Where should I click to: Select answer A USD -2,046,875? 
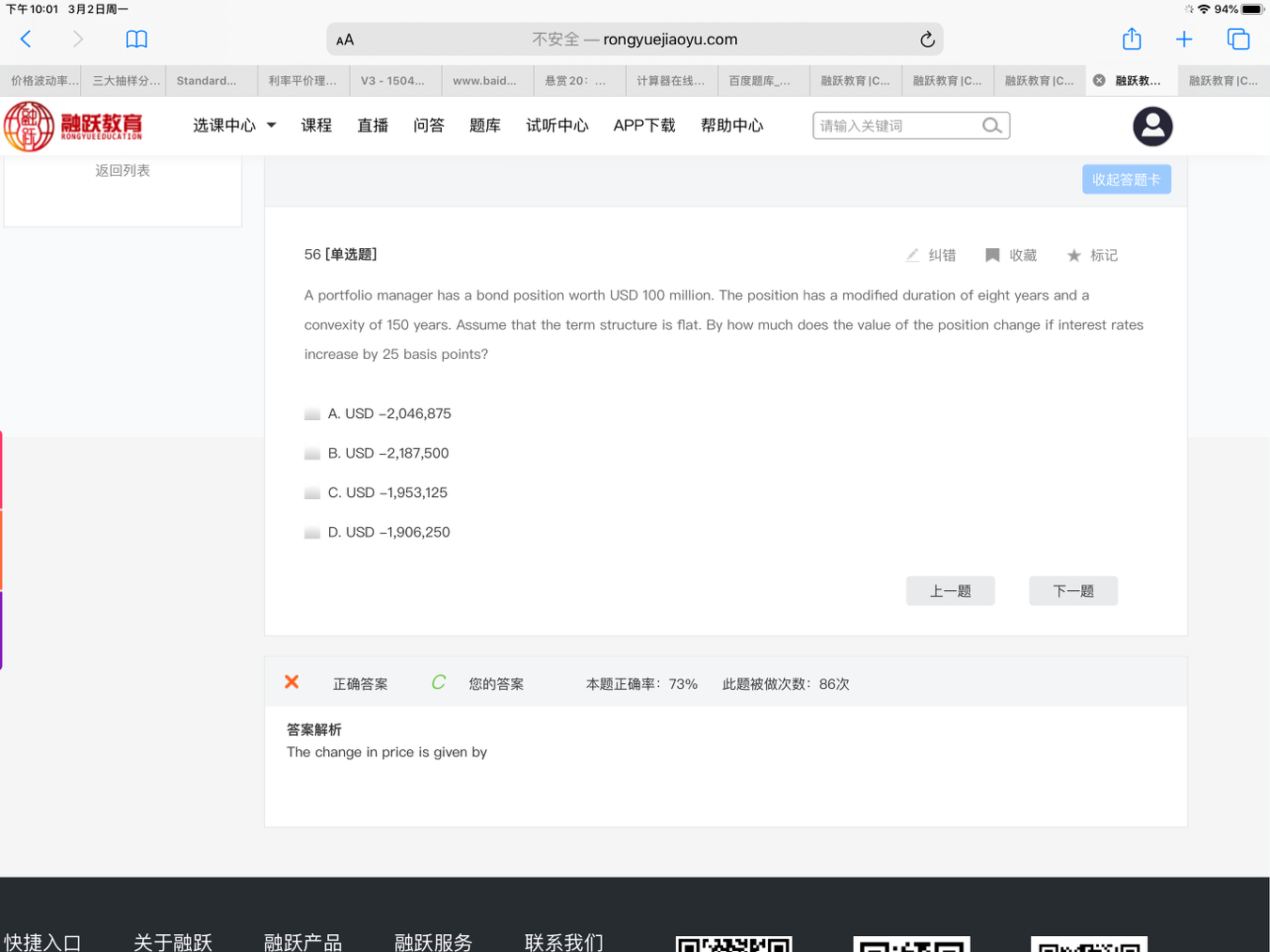(x=313, y=414)
